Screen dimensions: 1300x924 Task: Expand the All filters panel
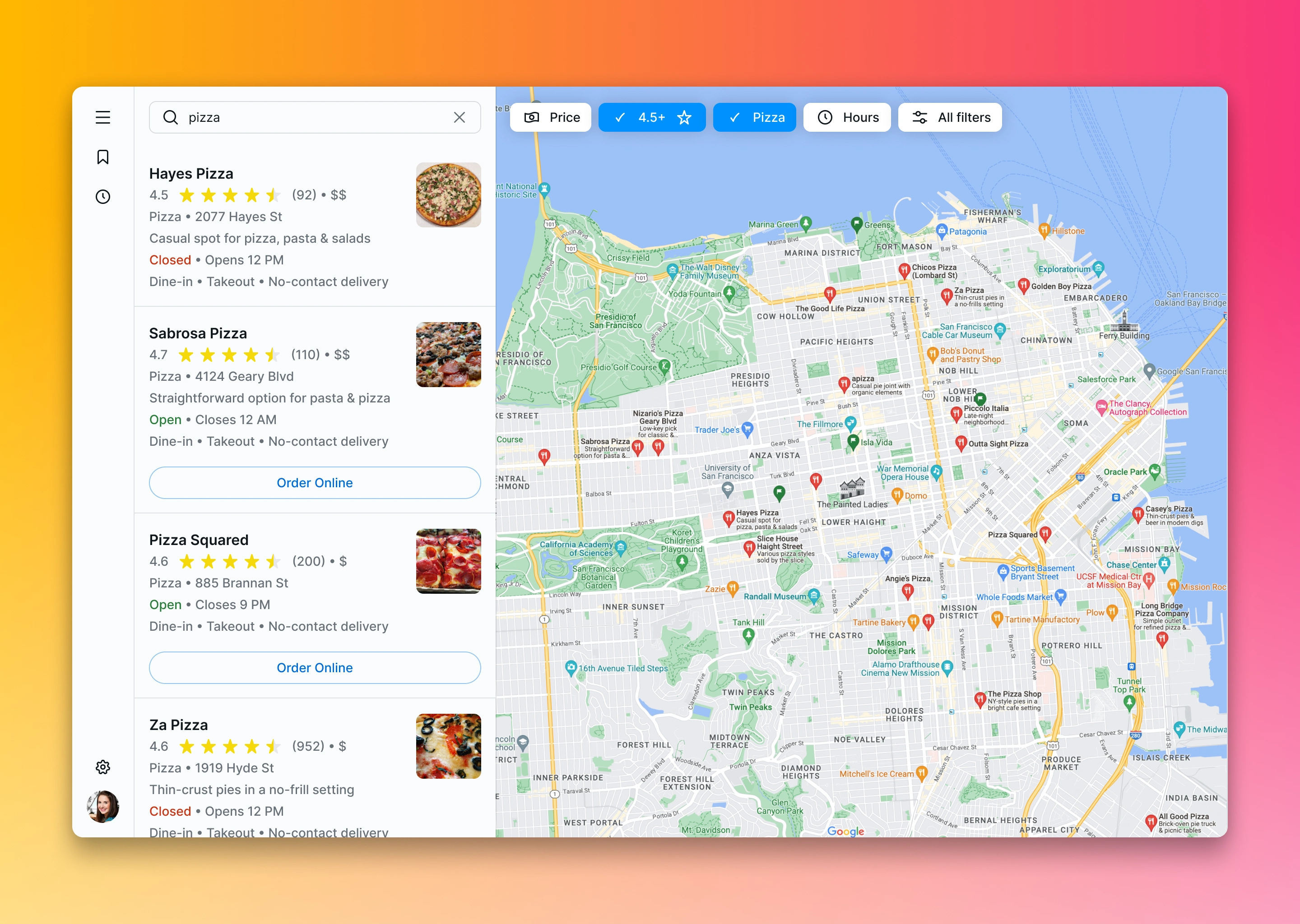click(x=950, y=117)
